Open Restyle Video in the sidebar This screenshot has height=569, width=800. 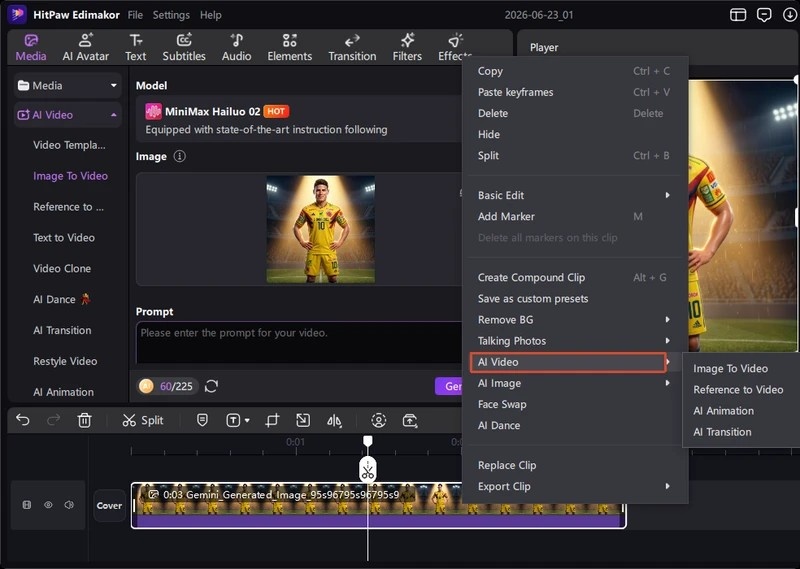click(65, 361)
